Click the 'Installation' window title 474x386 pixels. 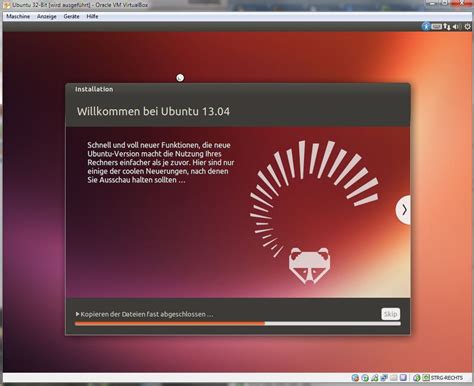94,89
